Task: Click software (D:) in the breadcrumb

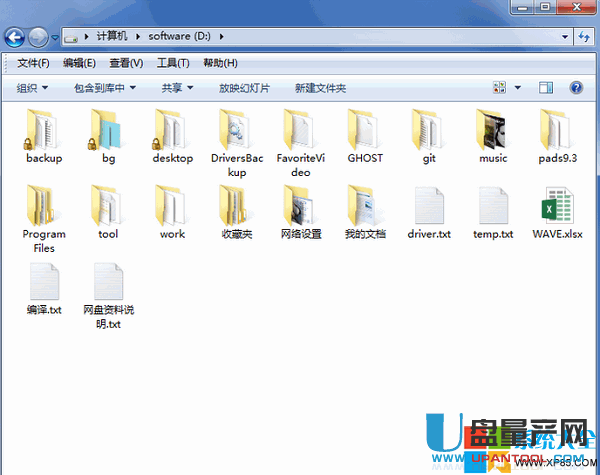Action: click(x=179, y=36)
